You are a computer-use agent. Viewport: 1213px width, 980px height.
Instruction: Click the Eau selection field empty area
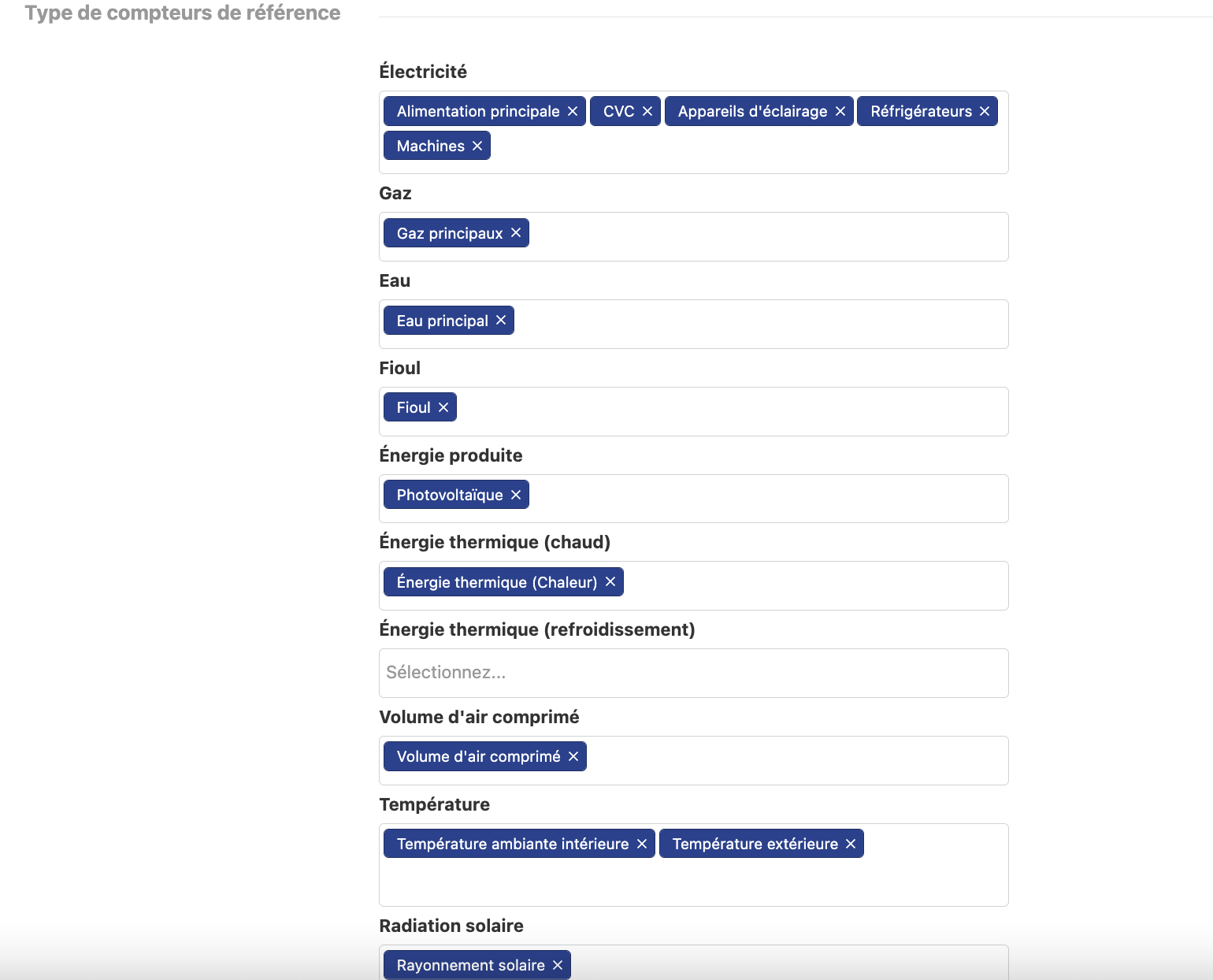[760, 324]
